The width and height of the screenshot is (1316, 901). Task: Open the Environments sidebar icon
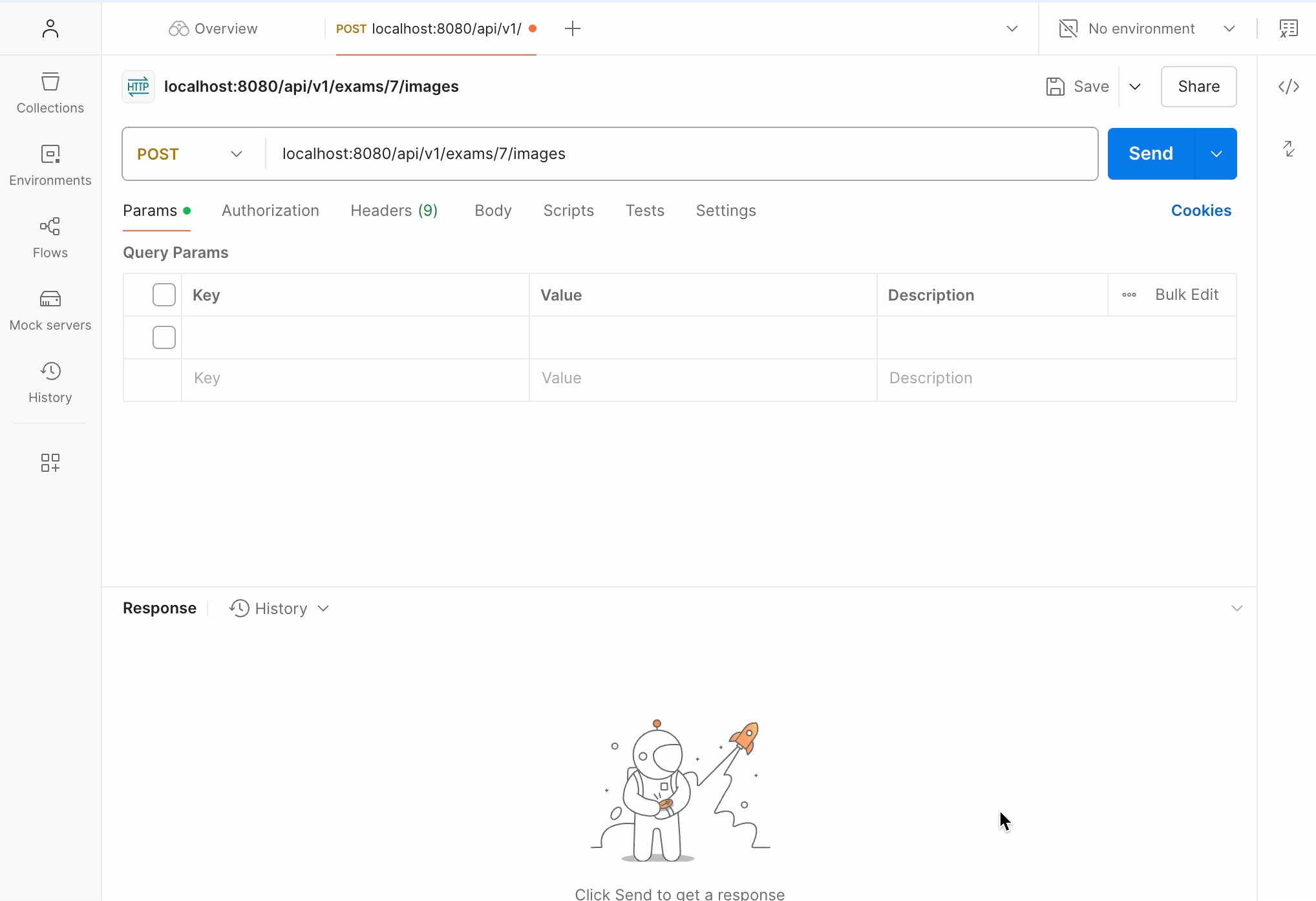(x=50, y=165)
